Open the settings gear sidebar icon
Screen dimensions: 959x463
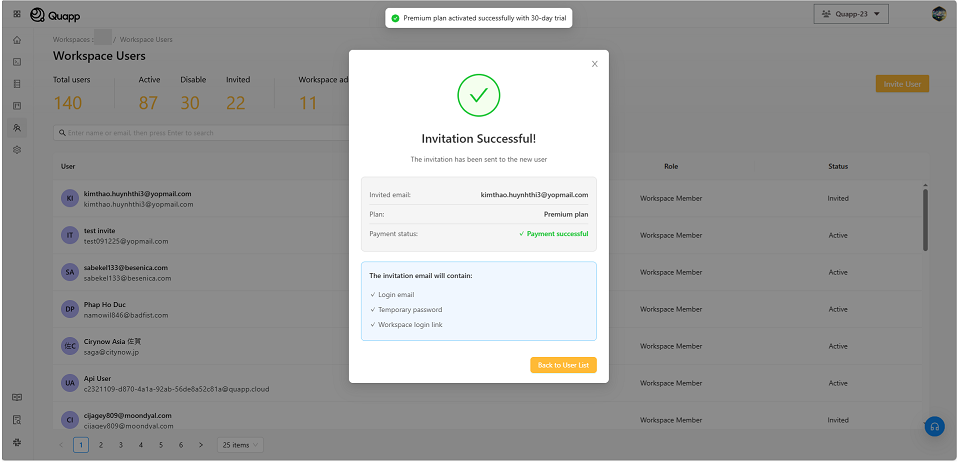[17, 150]
